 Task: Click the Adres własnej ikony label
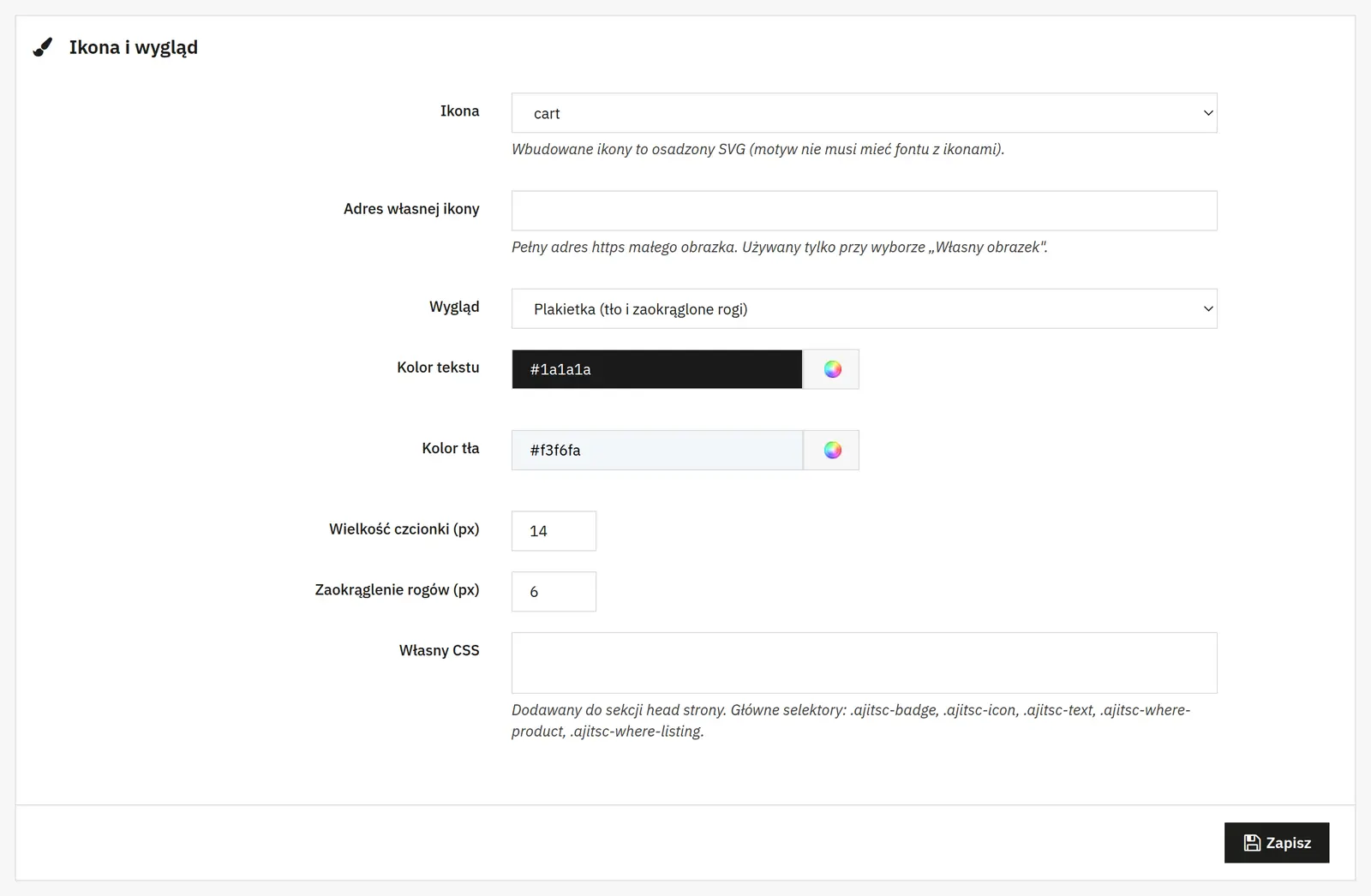tap(411, 209)
